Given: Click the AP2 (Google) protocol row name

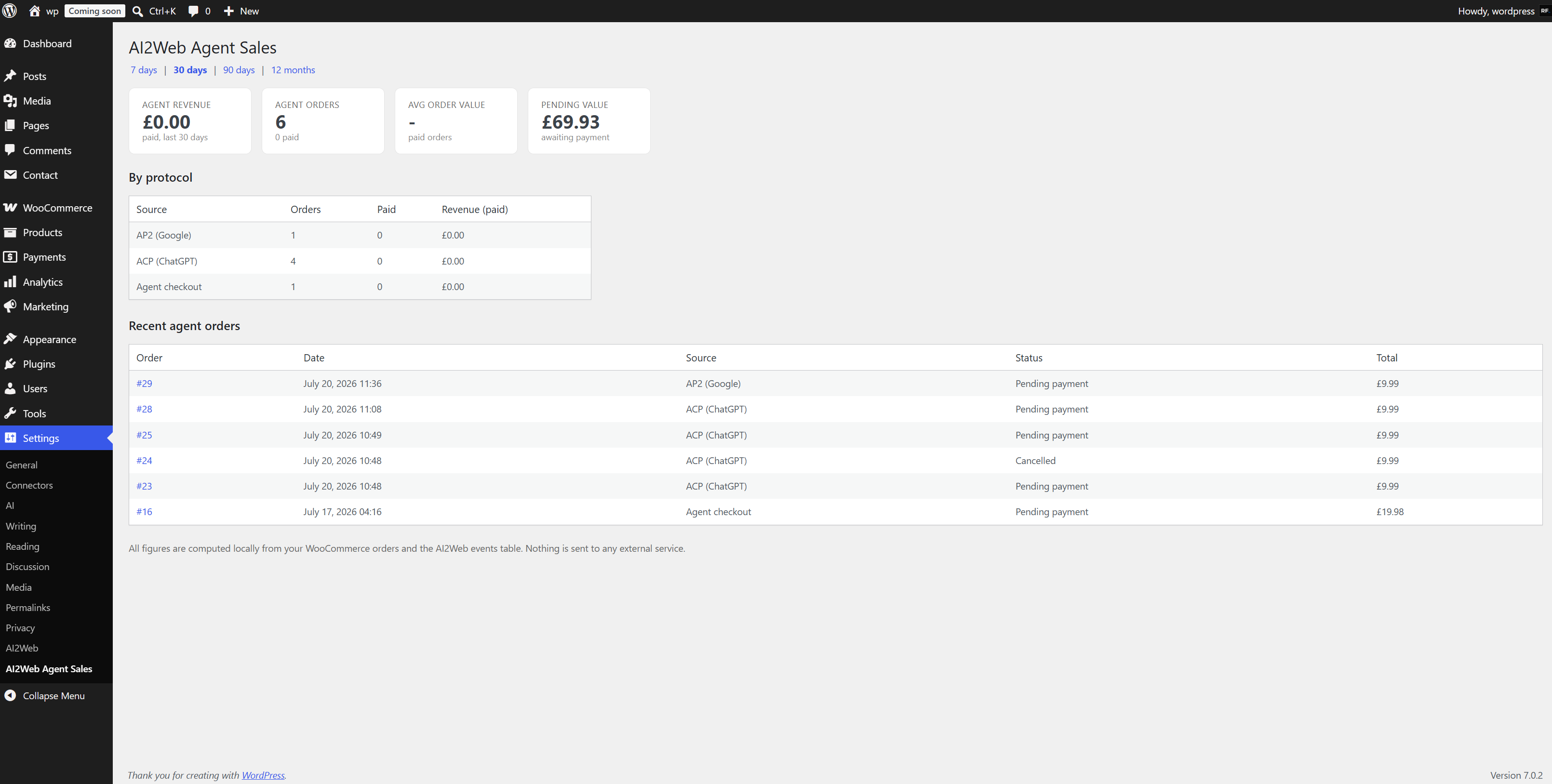Looking at the screenshot, I should tap(164, 235).
